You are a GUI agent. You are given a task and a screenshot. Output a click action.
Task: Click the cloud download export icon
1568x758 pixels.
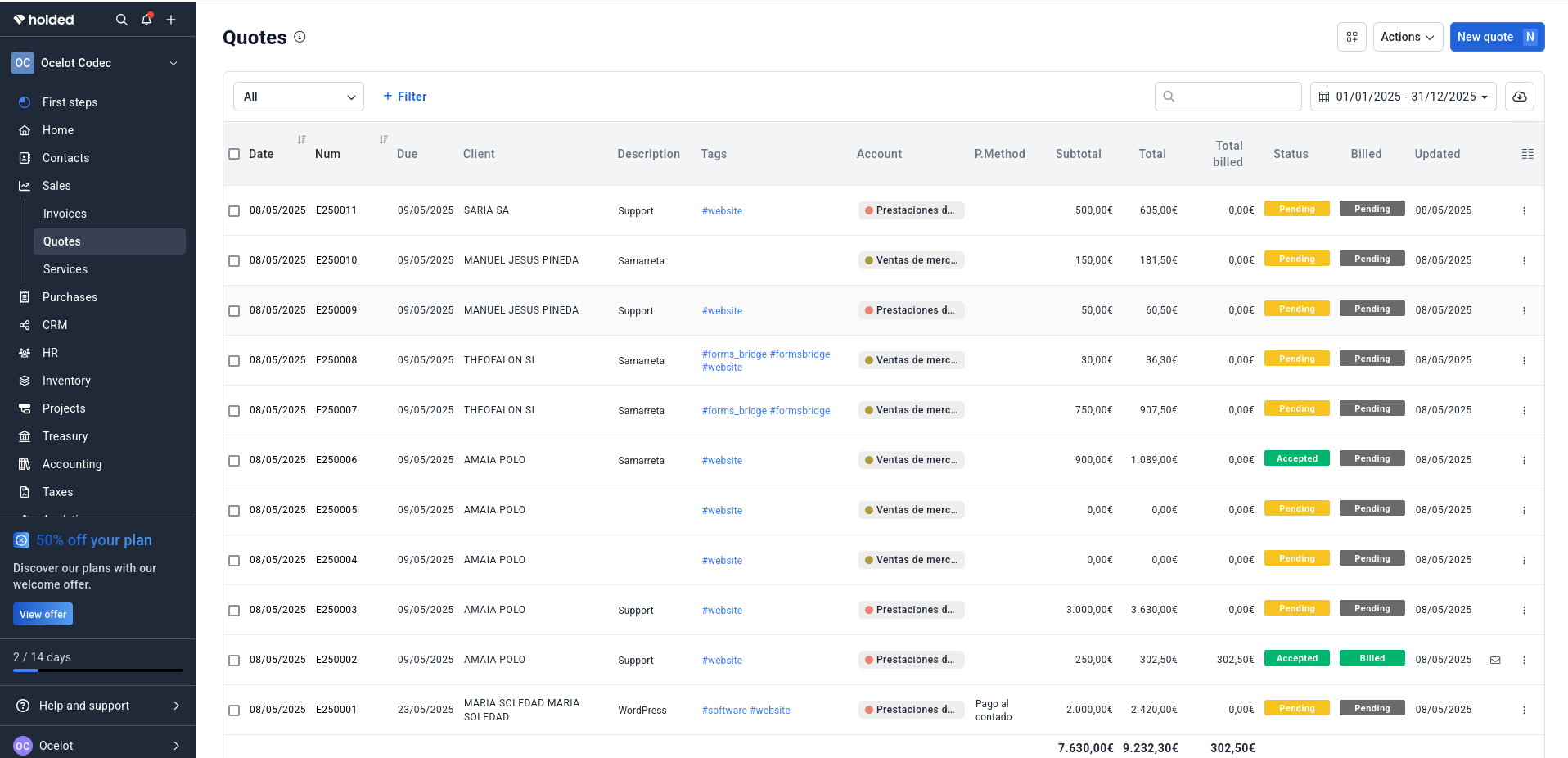pos(1519,97)
